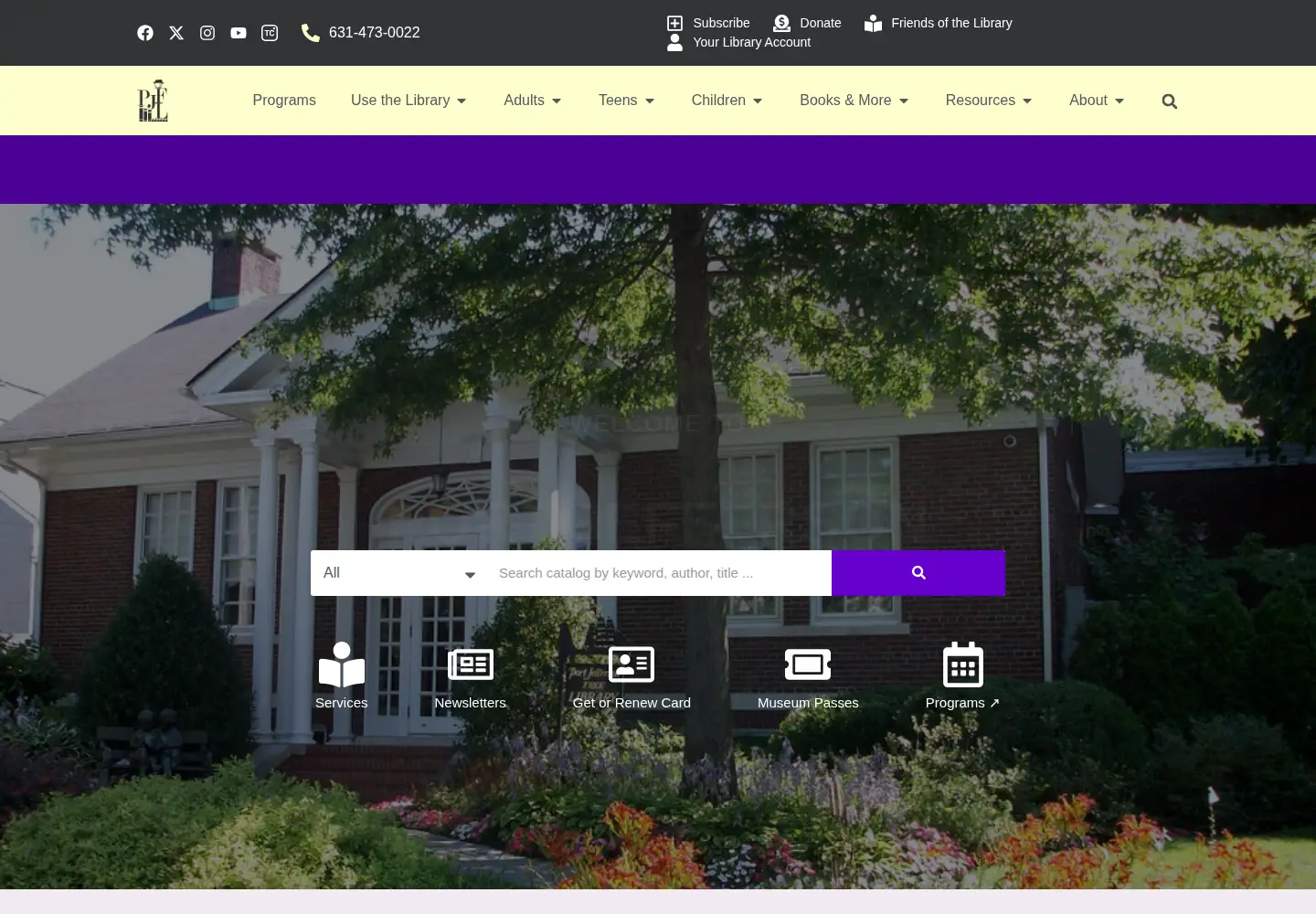The width and height of the screenshot is (1316, 914).
Task: Click the Services book reader icon
Action: pos(342,664)
